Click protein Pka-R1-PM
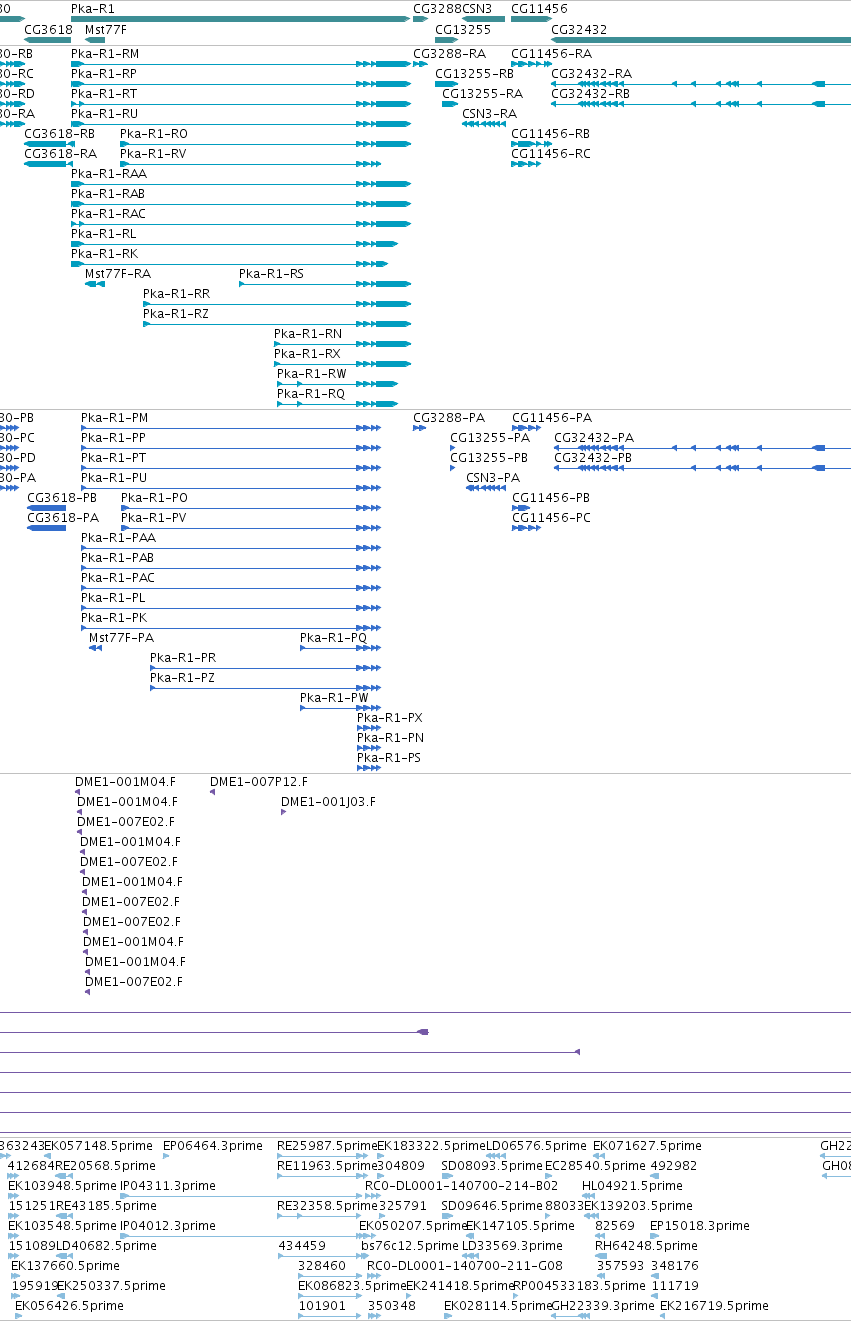This screenshot has height=1321, width=851. pyautogui.click(x=114, y=418)
